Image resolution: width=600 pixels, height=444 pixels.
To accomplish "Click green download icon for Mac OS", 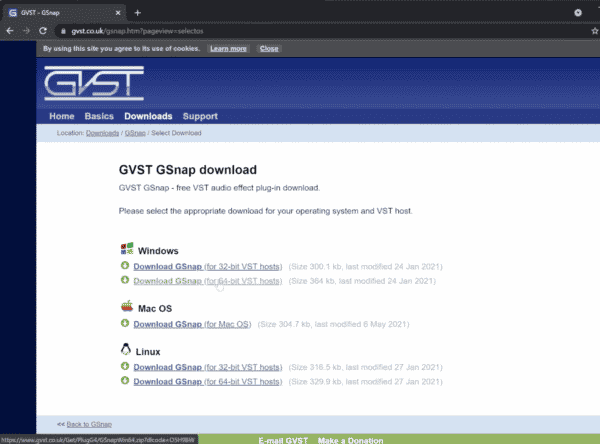I will pyautogui.click(x=125, y=323).
